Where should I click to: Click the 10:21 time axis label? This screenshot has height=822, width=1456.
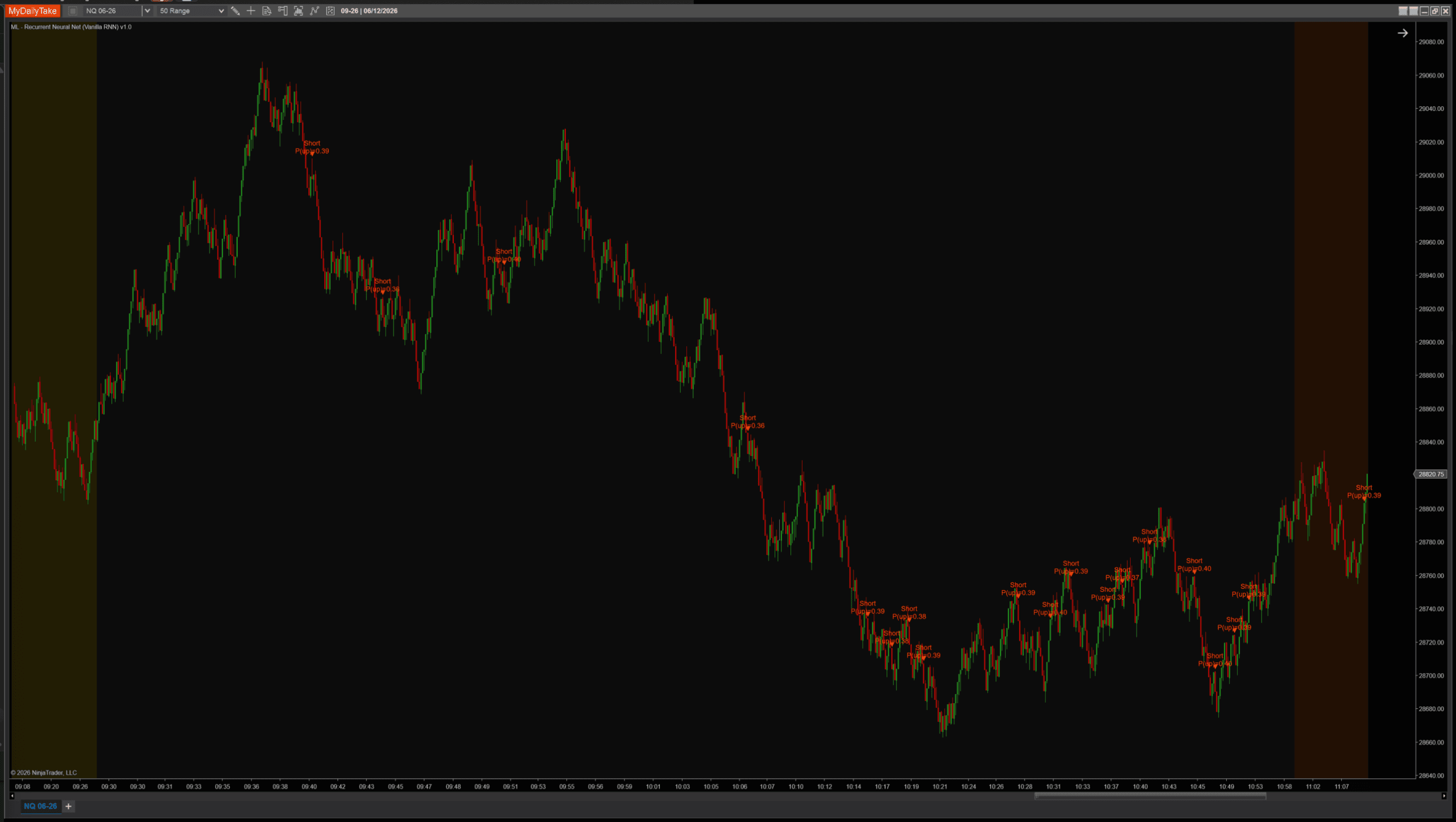coord(940,787)
